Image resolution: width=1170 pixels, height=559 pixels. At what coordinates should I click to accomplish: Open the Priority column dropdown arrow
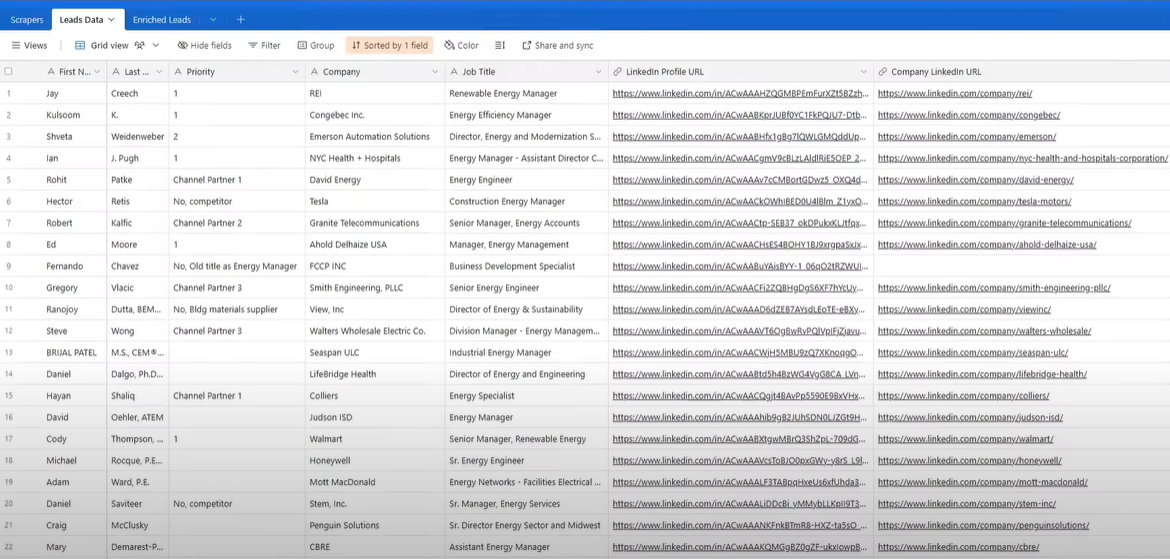[x=295, y=72]
